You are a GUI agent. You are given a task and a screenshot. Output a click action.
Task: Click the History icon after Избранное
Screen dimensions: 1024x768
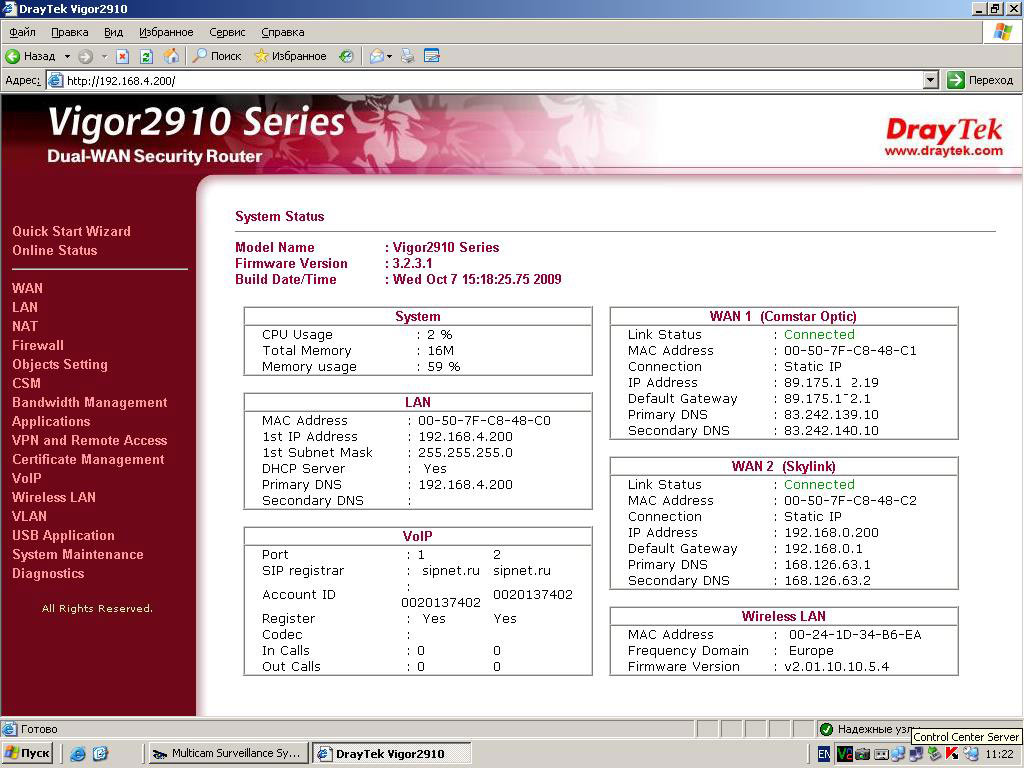pos(346,56)
